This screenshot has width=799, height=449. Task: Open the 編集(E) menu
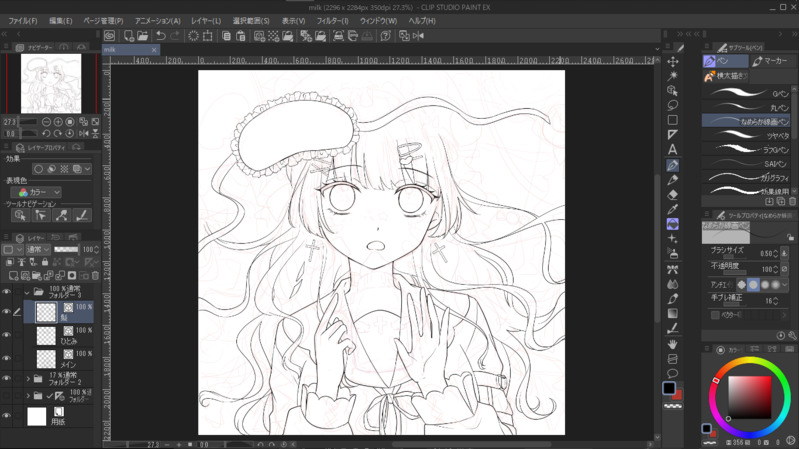coord(61,21)
